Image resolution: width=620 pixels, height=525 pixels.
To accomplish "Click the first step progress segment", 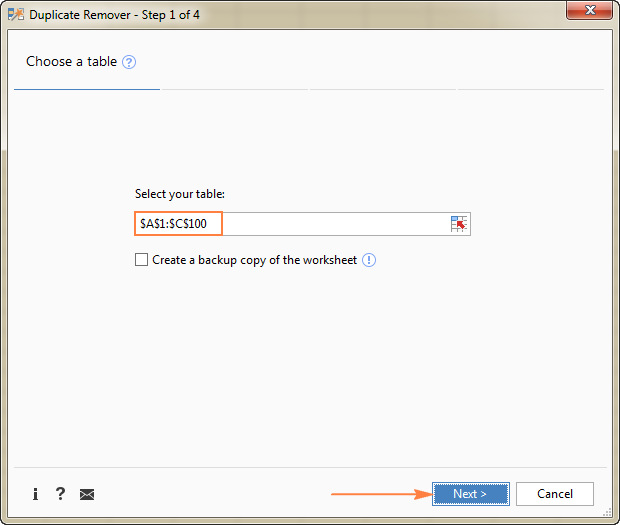I will tap(87, 90).
